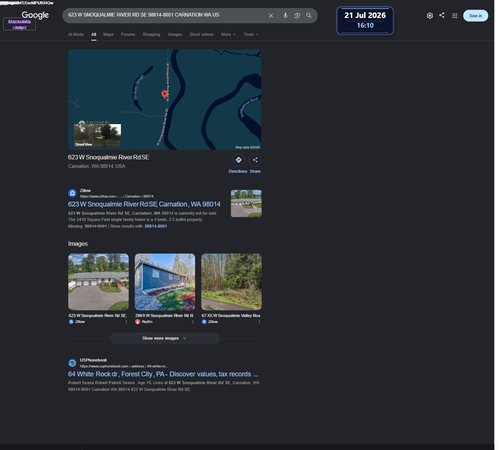Click the Images section heading
The height and width of the screenshot is (450, 500).
click(x=78, y=244)
